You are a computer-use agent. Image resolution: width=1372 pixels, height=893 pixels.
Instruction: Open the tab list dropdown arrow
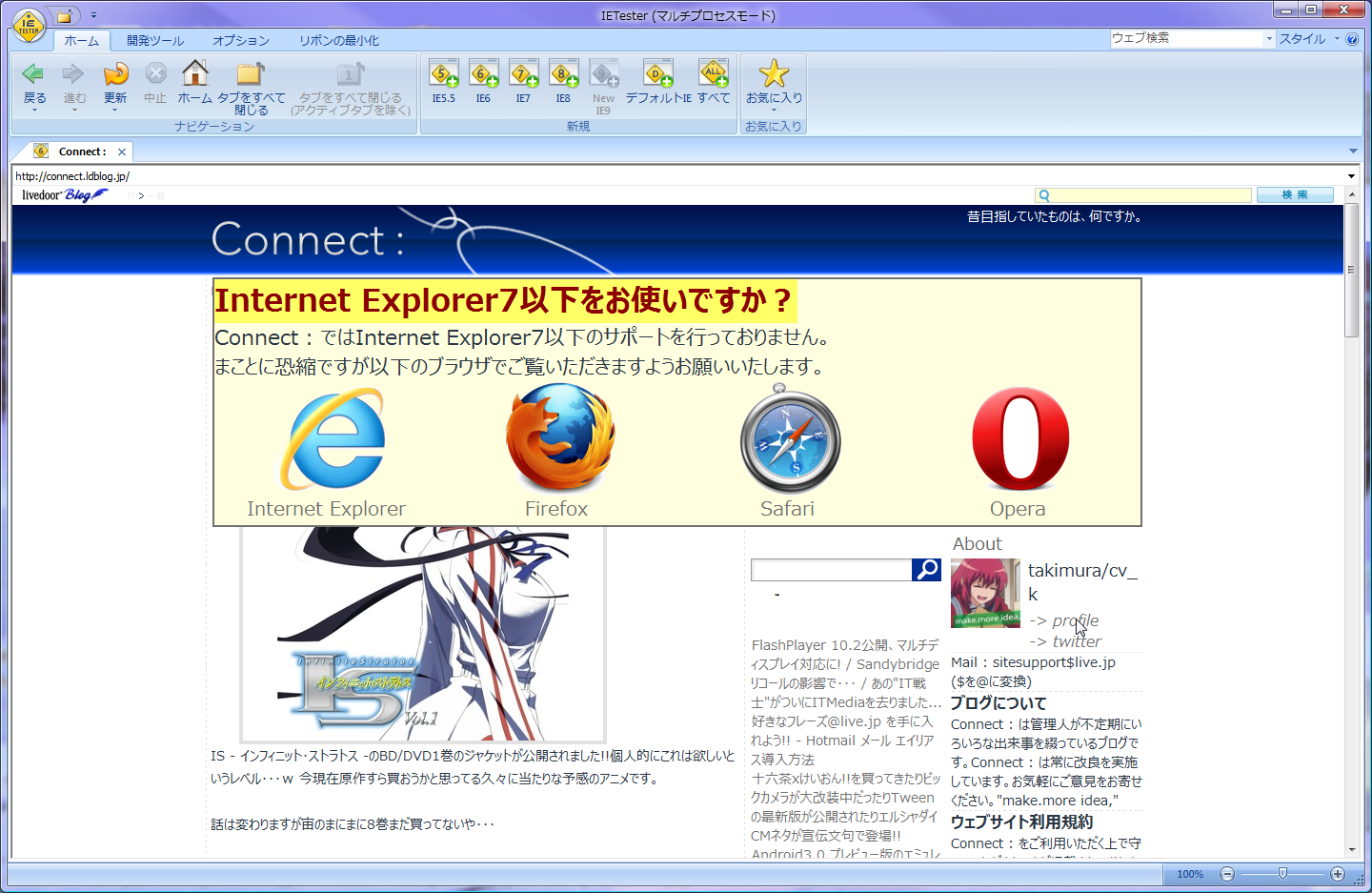tap(1353, 151)
